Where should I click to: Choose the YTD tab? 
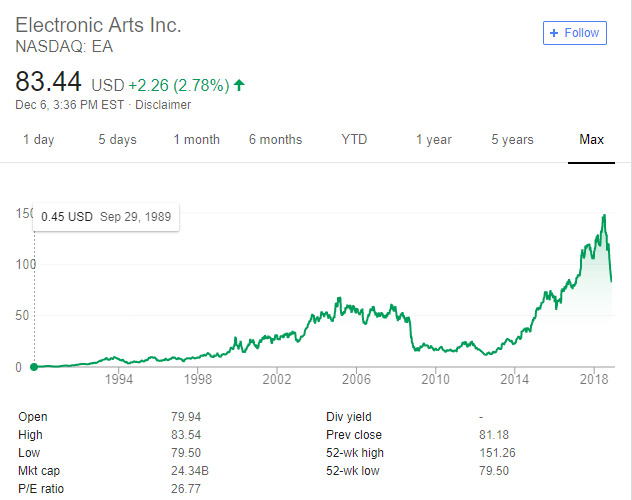coord(354,139)
